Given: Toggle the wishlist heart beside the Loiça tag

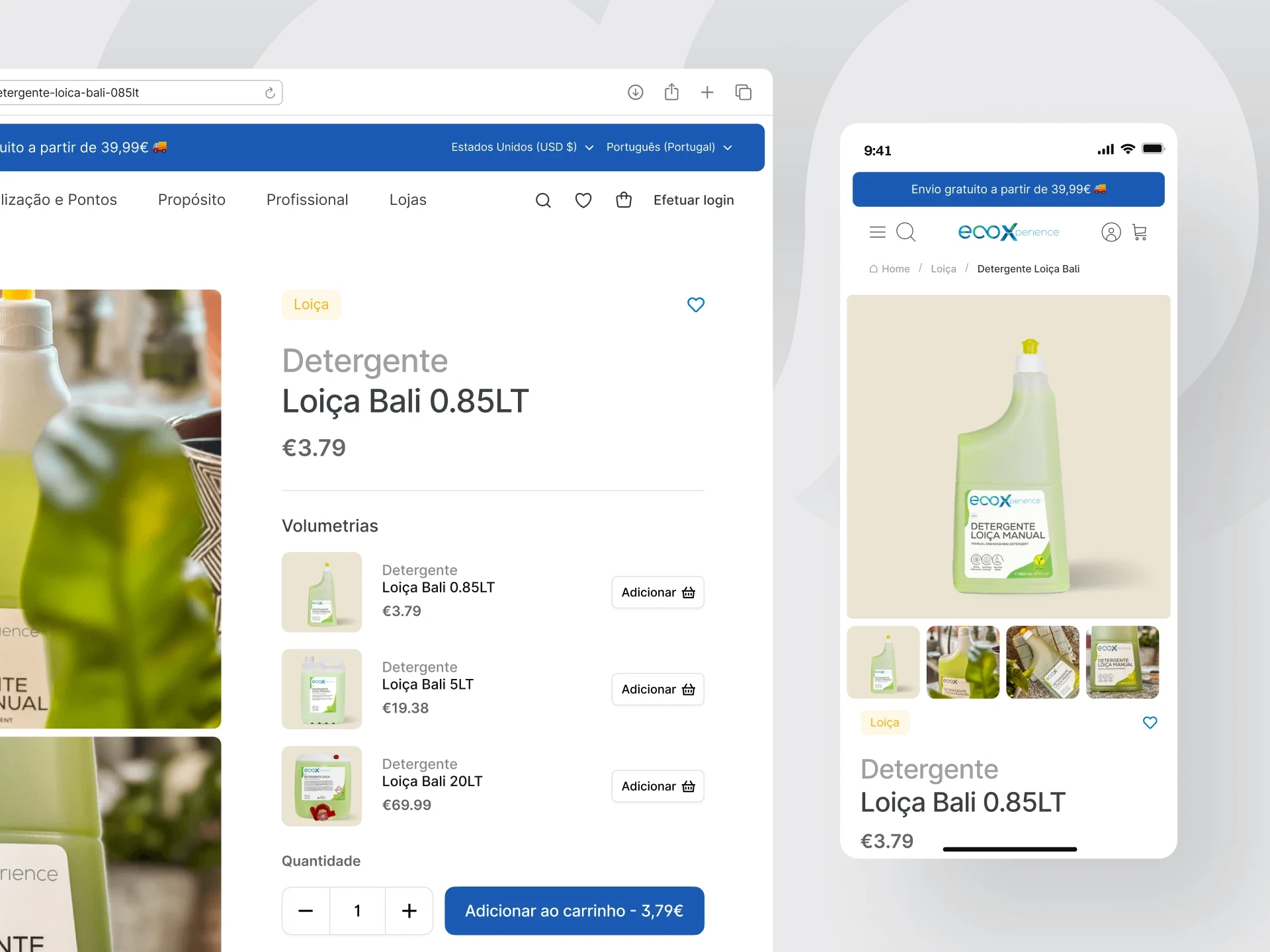Looking at the screenshot, I should pyautogui.click(x=696, y=305).
